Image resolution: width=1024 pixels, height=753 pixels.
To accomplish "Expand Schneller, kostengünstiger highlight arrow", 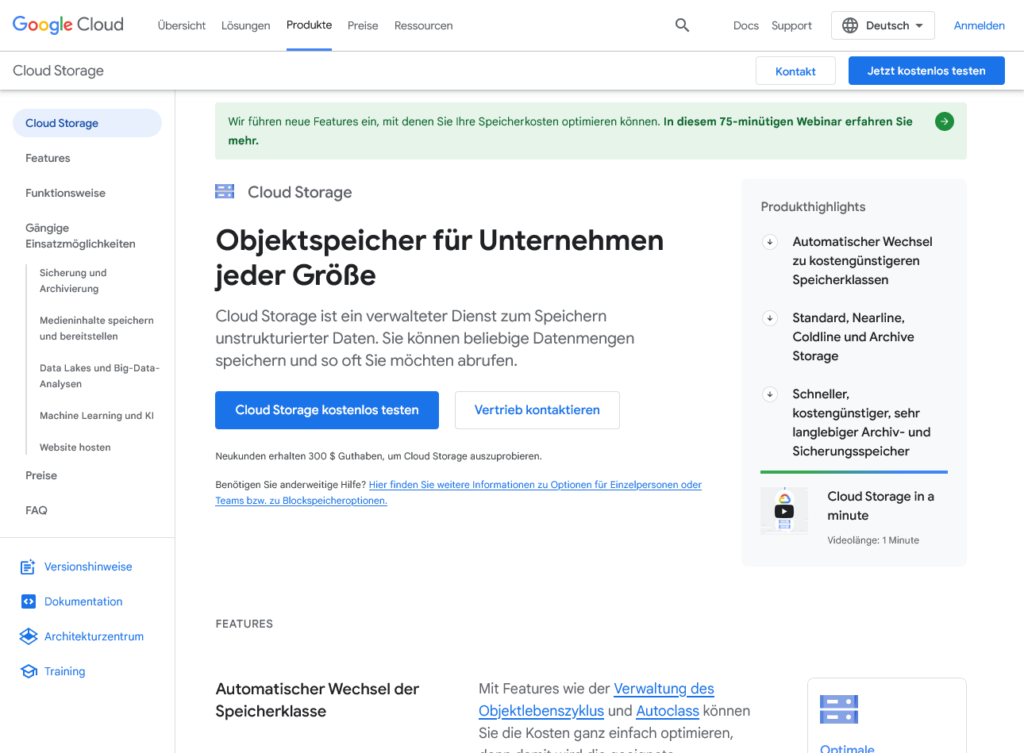I will 770,394.
